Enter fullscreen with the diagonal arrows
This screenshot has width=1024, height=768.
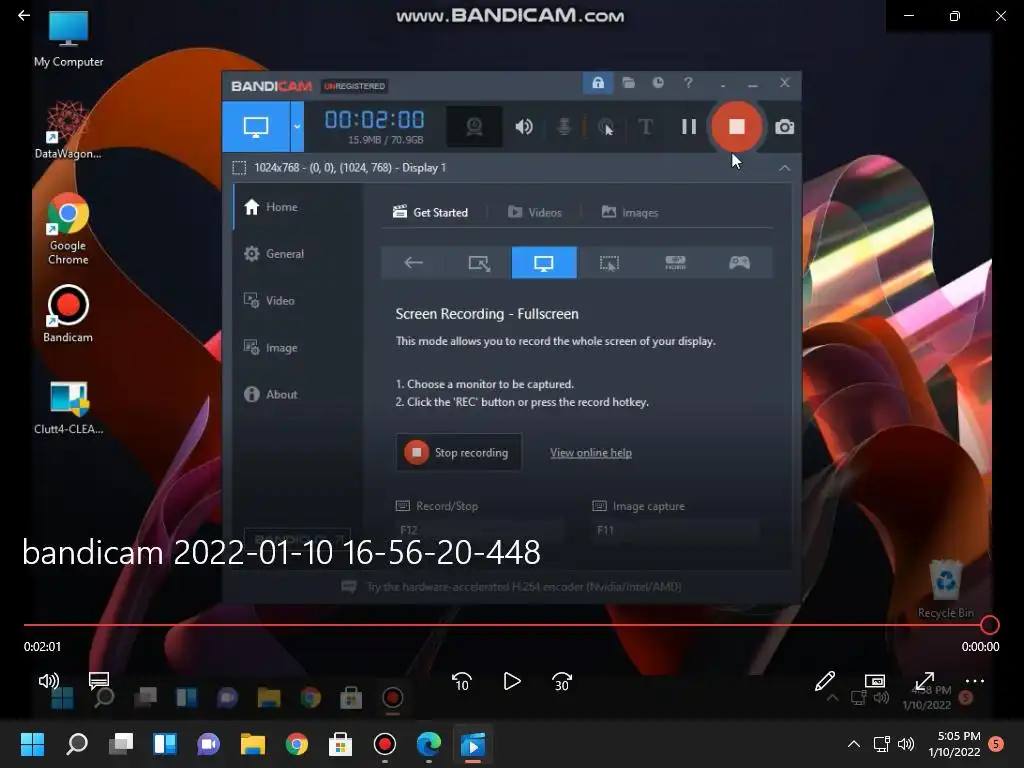click(x=925, y=681)
